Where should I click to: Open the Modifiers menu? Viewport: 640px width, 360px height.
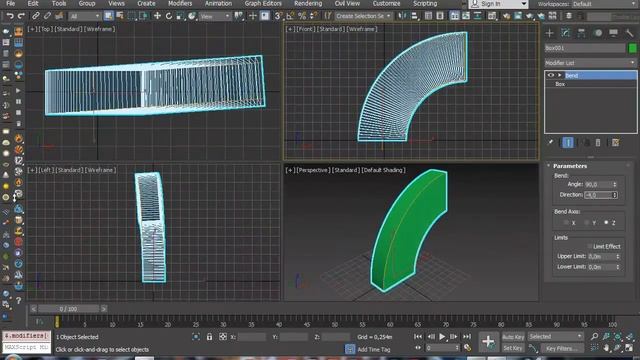180,3
